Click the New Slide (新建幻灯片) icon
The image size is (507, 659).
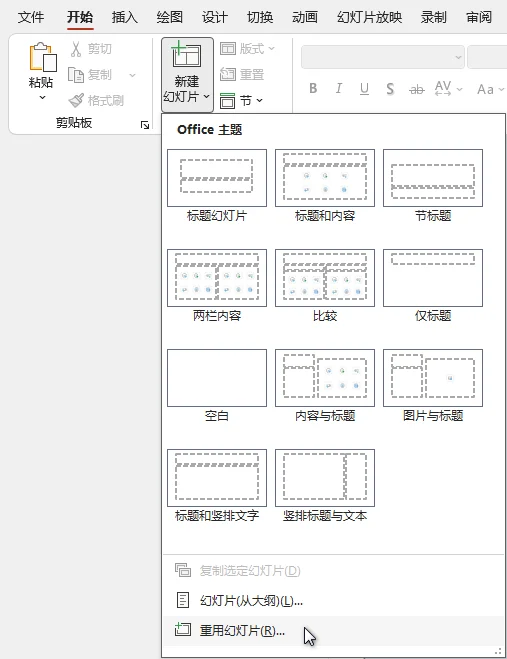(x=187, y=55)
